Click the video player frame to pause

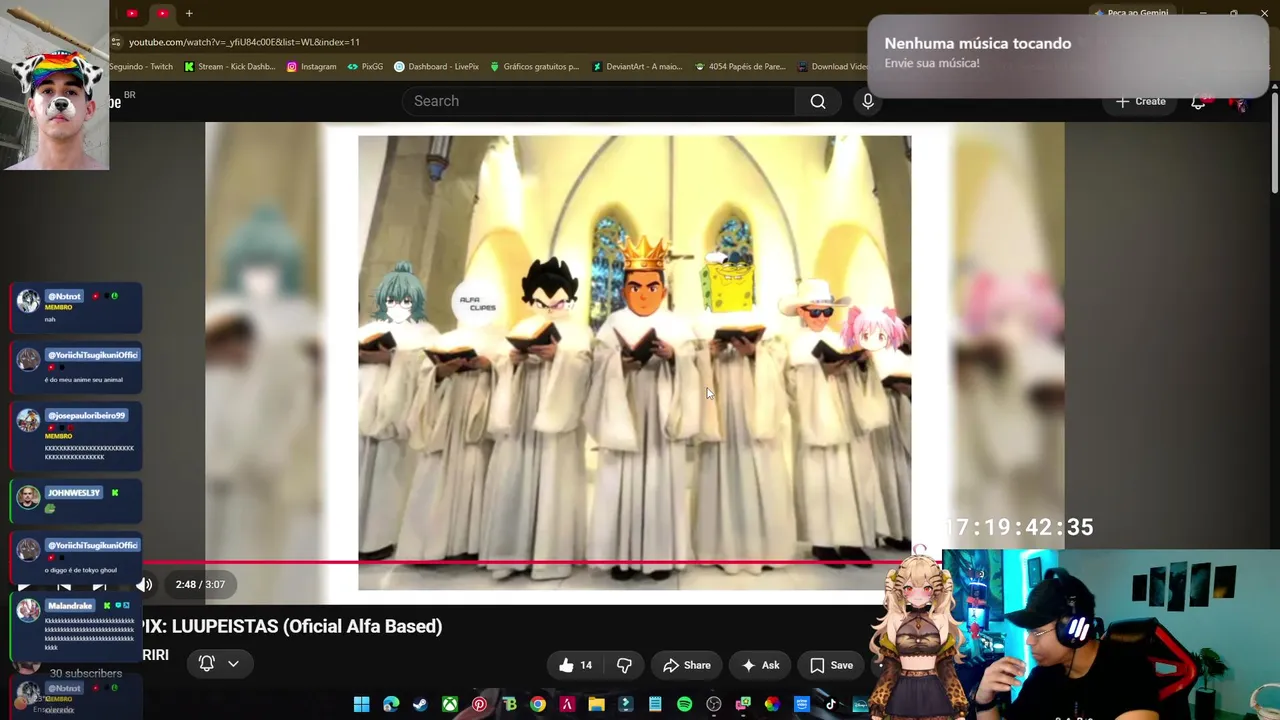[x=634, y=363]
